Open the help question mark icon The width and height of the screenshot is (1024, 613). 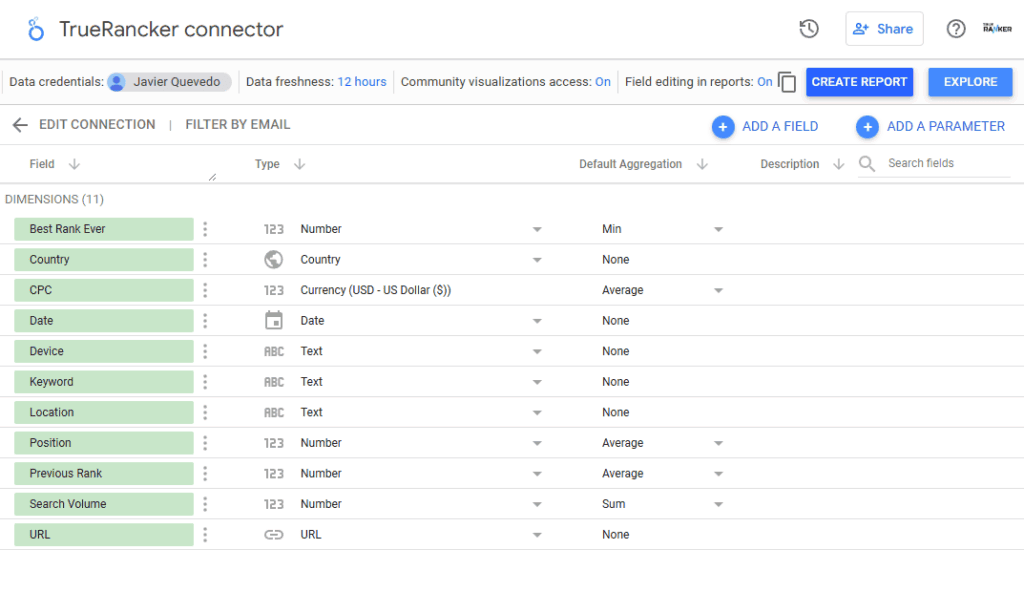(955, 29)
